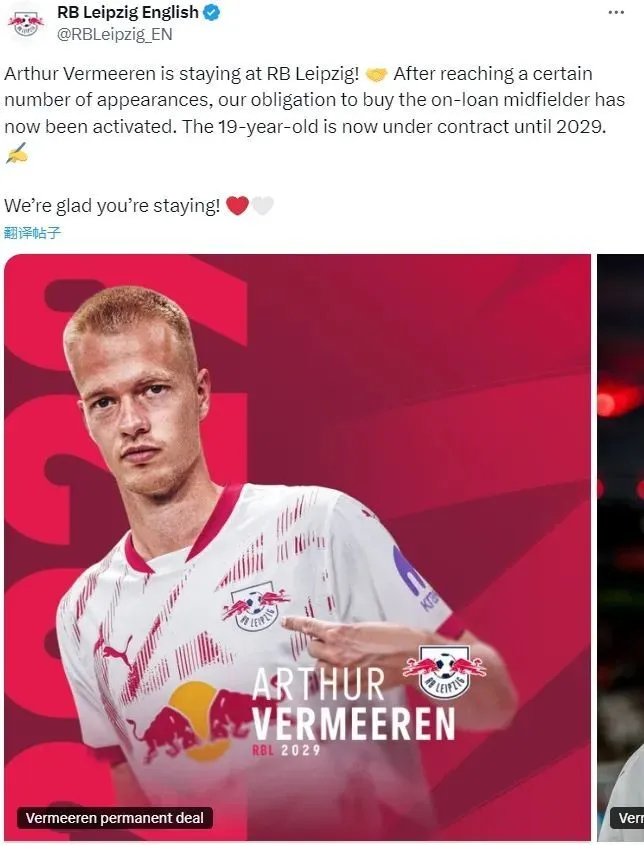Screen dimensions: 644x845
Task: Click the red heart emoji
Action: coord(237,206)
